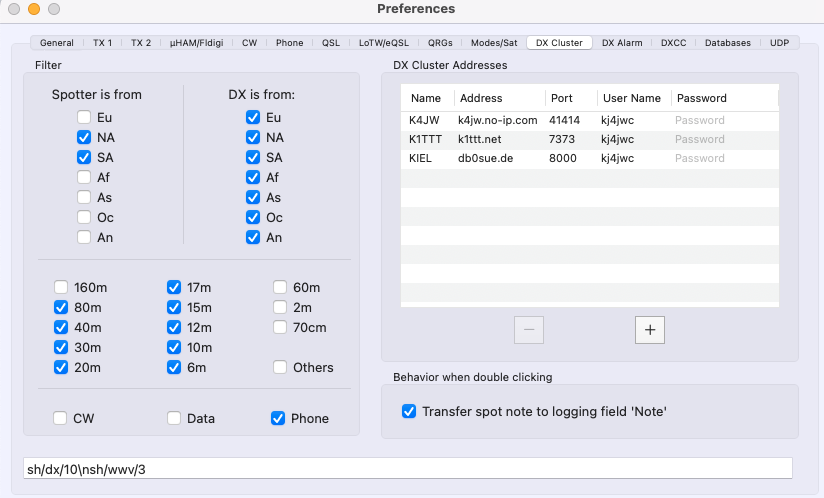The height and width of the screenshot is (498, 824).
Task: Disable the Phone mode filter
Action: pos(279,419)
